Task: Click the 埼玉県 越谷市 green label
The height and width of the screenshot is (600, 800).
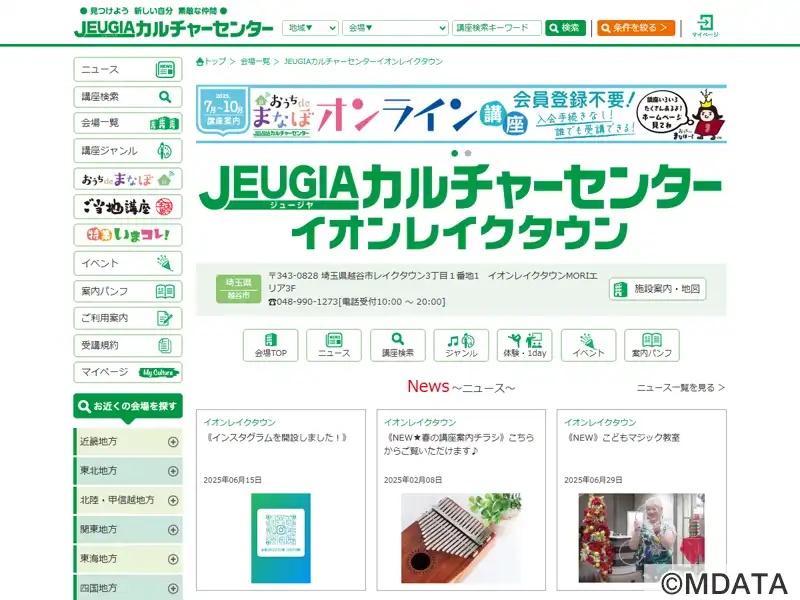Action: pyautogui.click(x=238, y=289)
